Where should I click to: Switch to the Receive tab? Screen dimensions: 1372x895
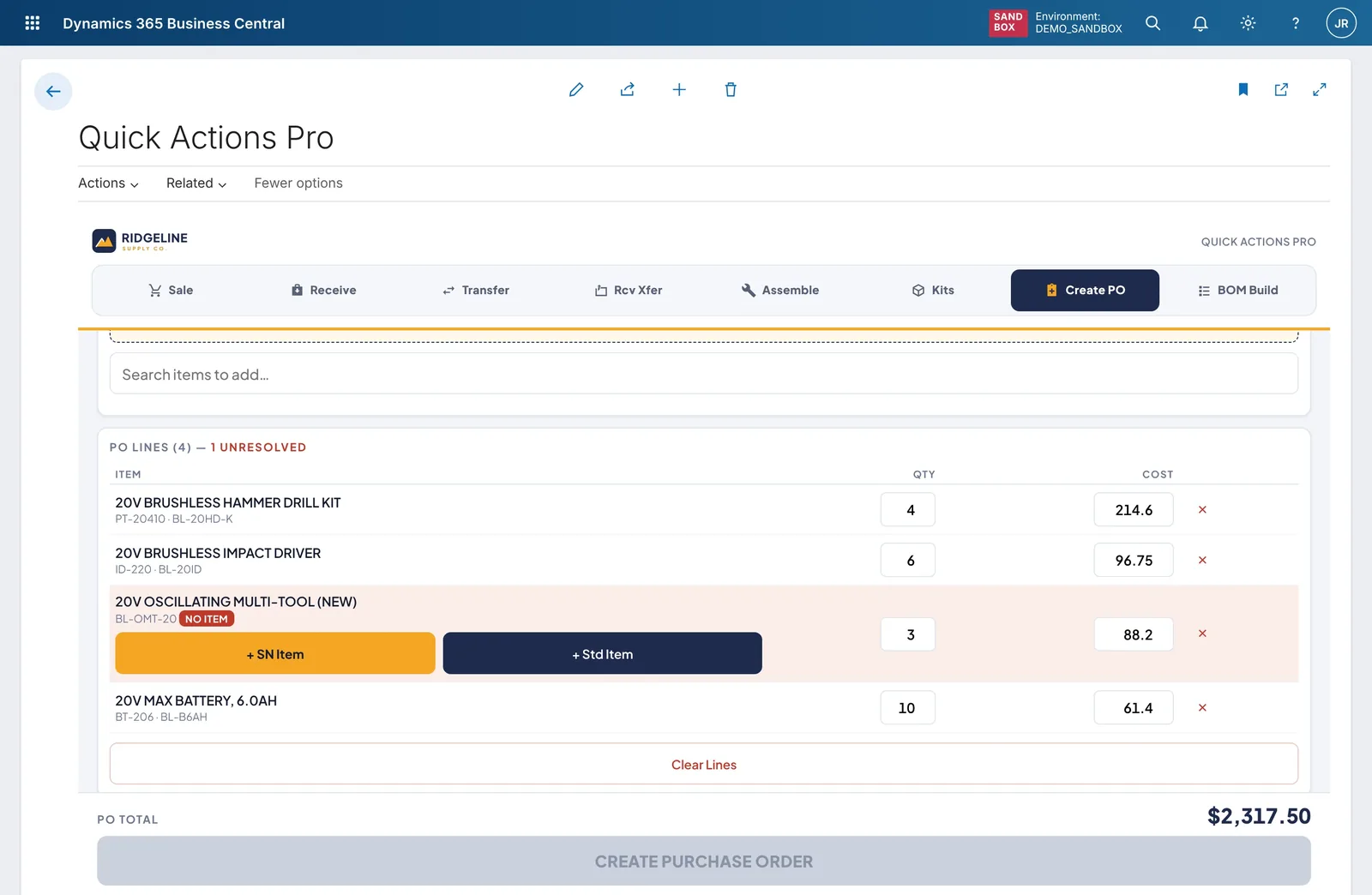(323, 290)
